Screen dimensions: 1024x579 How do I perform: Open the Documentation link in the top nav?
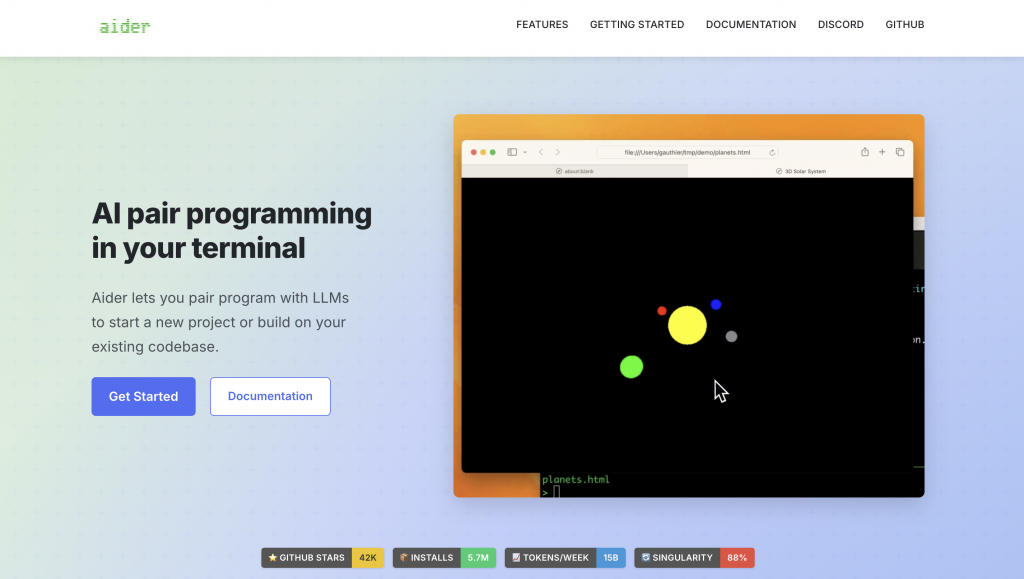(x=751, y=25)
